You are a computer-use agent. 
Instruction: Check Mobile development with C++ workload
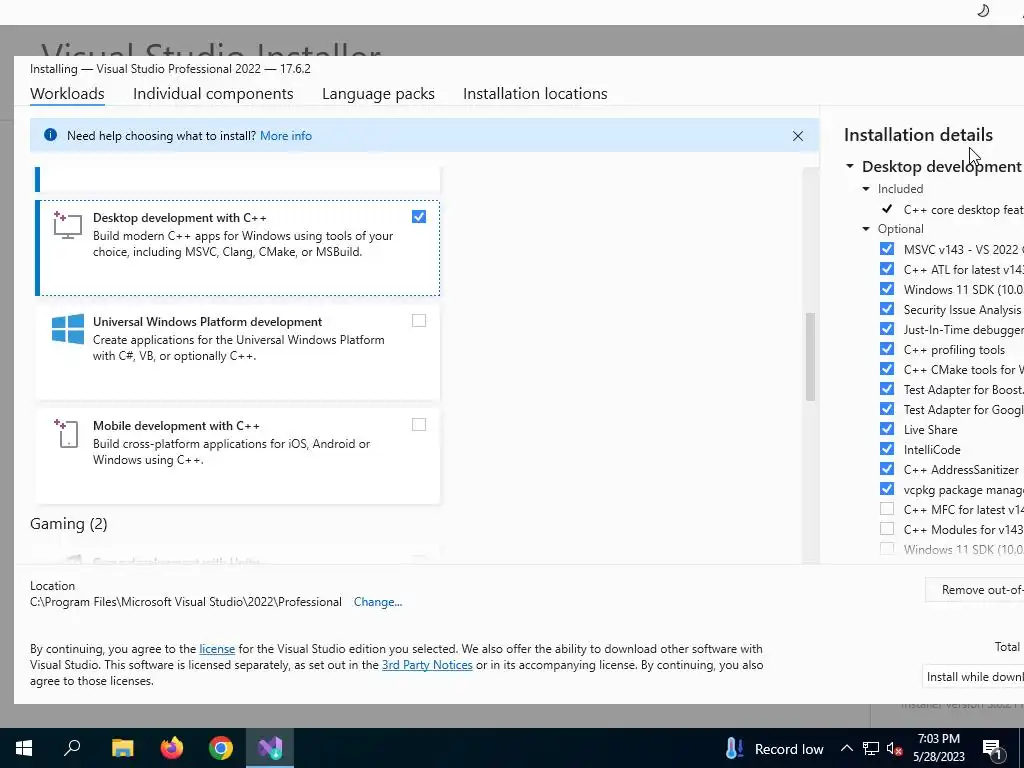pyautogui.click(x=419, y=424)
